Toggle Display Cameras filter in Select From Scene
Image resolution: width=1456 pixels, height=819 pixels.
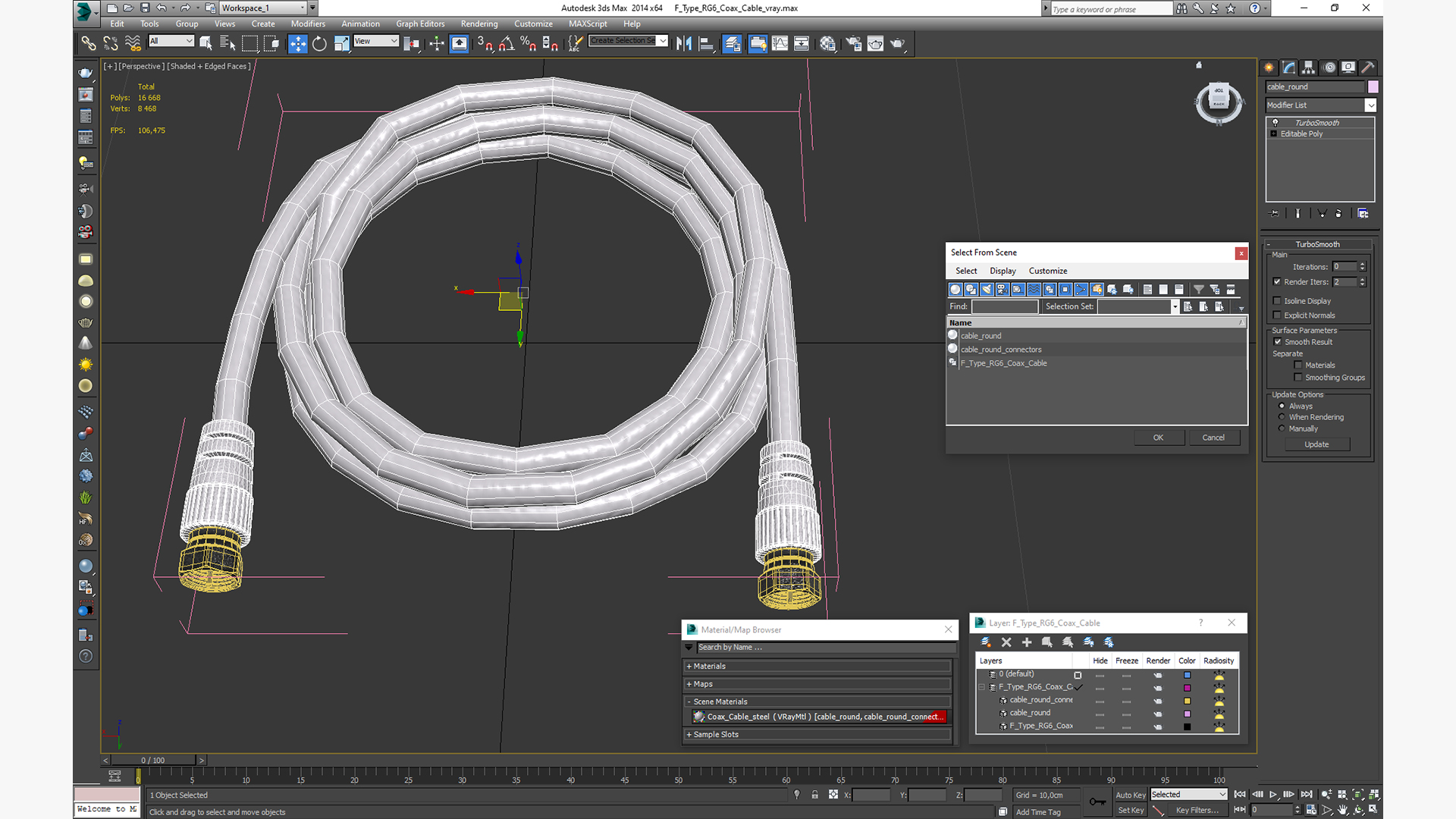click(x=1003, y=290)
